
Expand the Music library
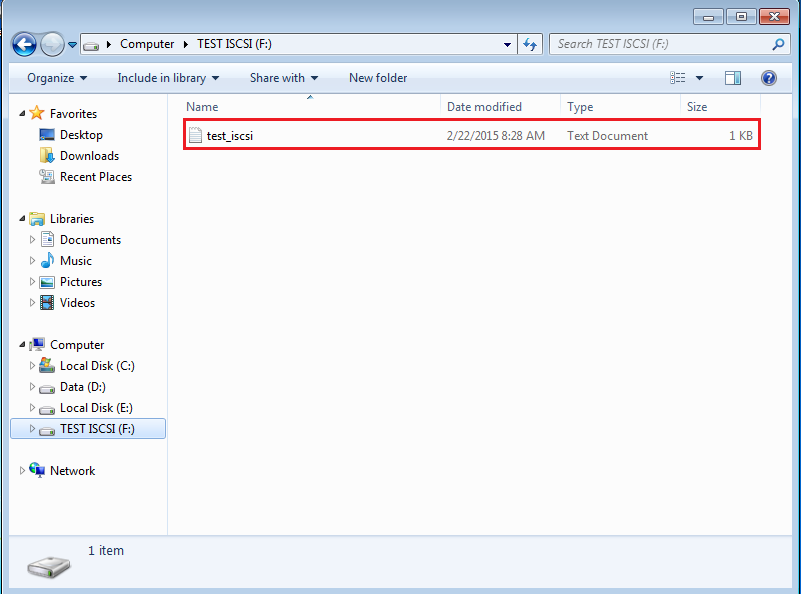click(32, 260)
